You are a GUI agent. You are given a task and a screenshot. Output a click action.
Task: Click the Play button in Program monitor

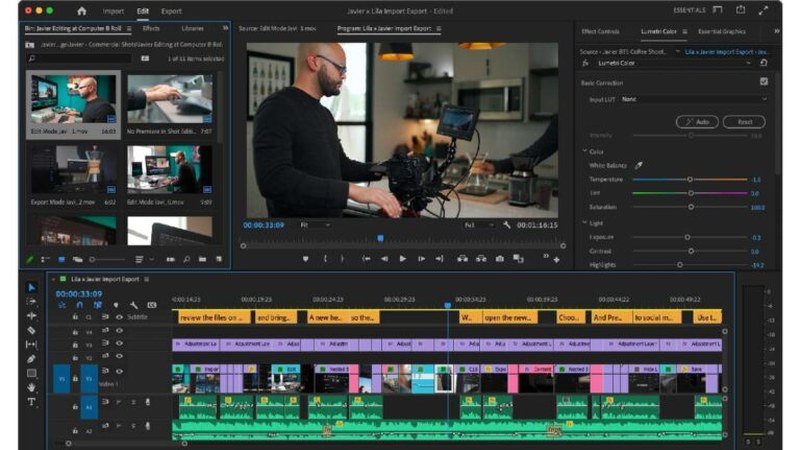point(403,259)
